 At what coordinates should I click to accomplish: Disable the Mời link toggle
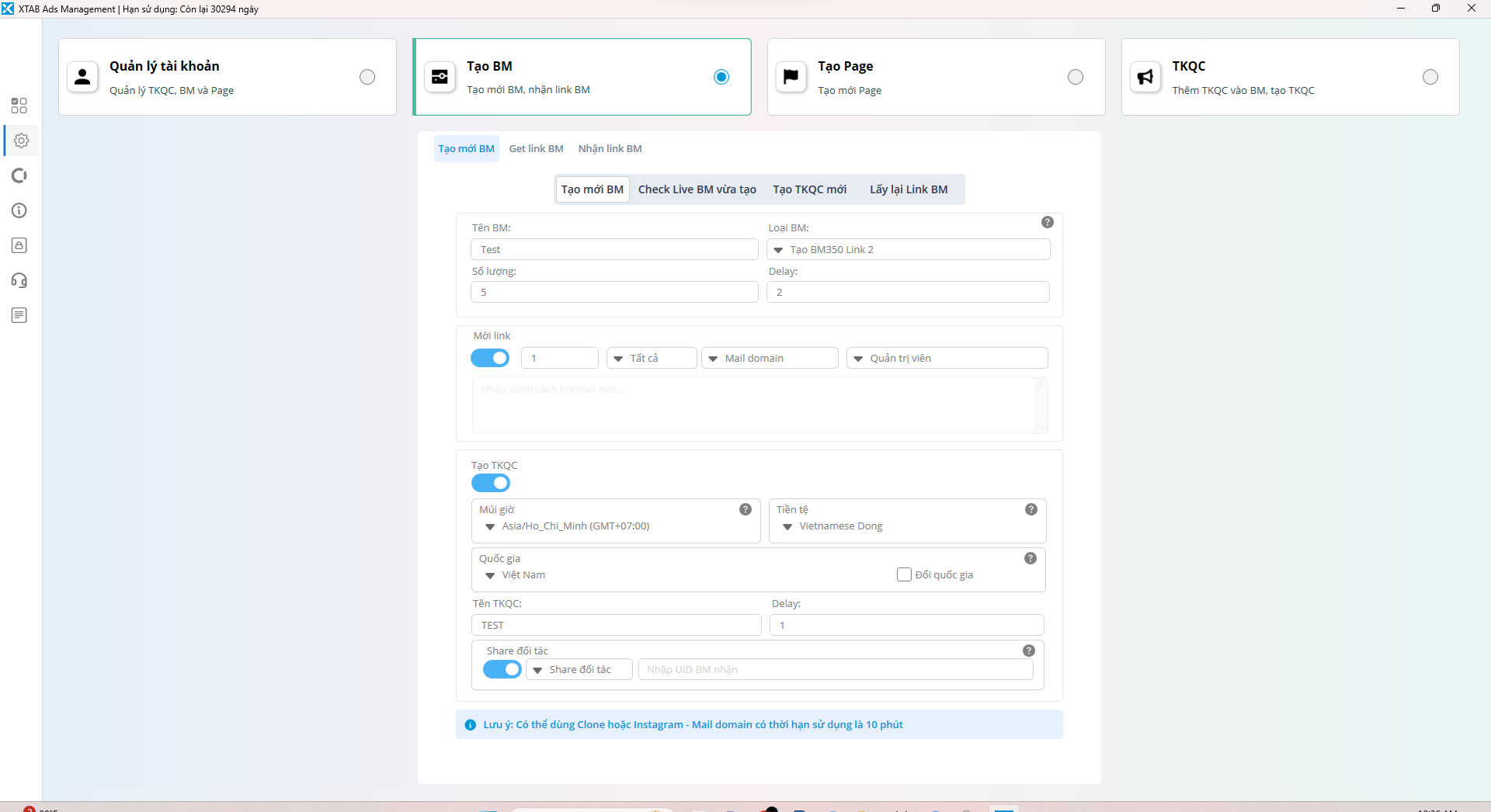490,358
